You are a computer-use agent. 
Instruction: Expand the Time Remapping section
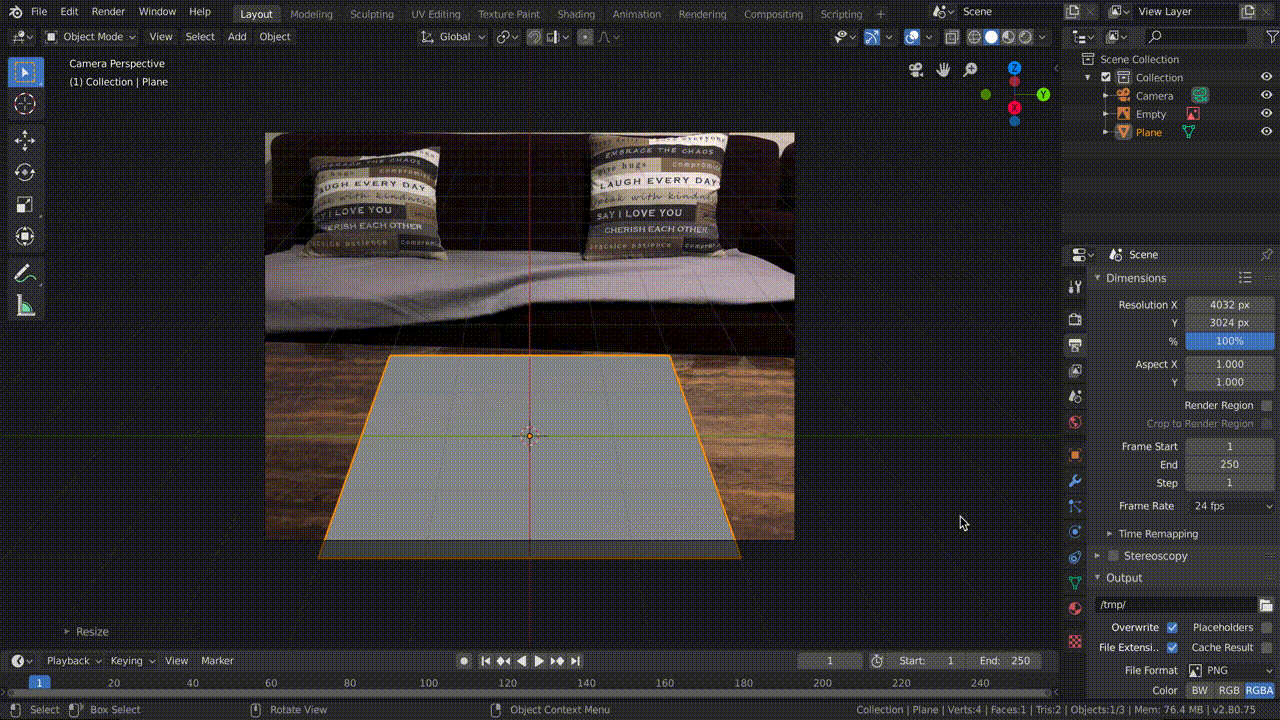(1157, 534)
